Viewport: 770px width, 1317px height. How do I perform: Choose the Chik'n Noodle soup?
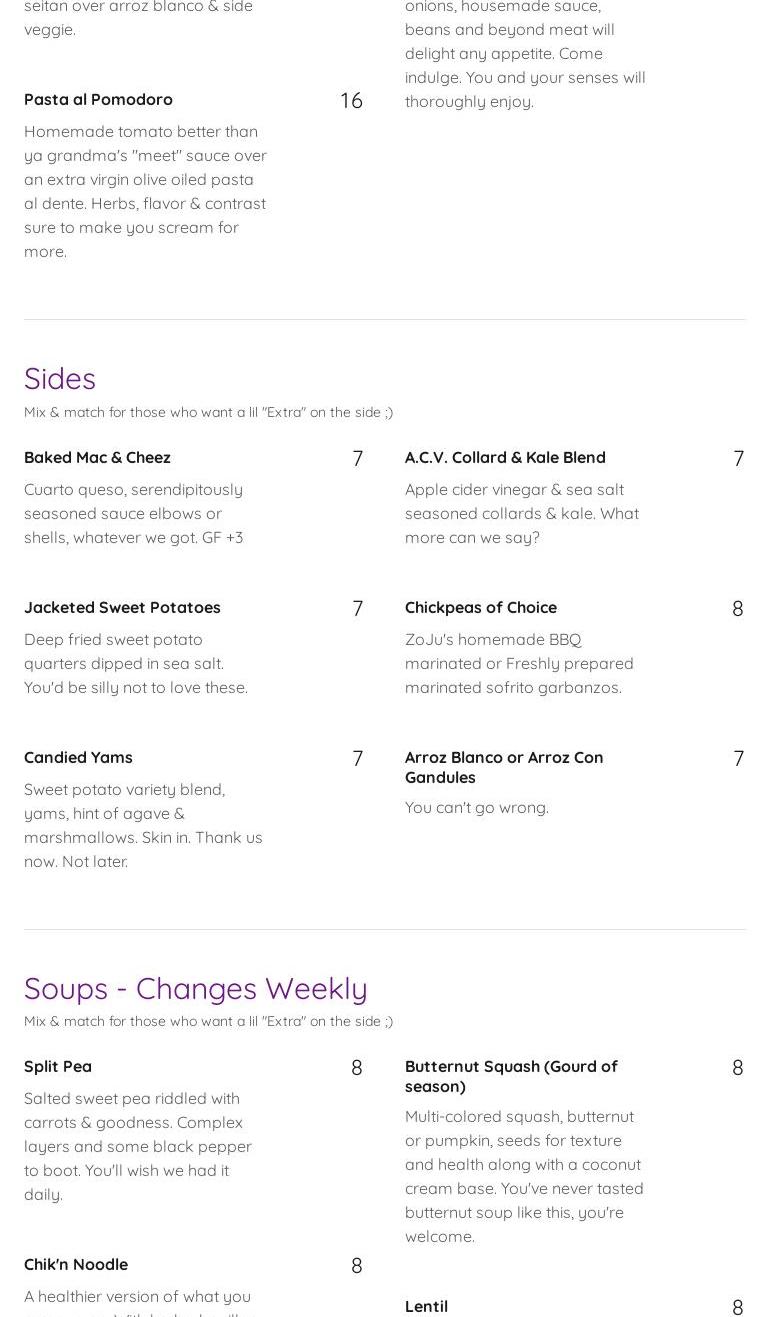click(x=76, y=1264)
